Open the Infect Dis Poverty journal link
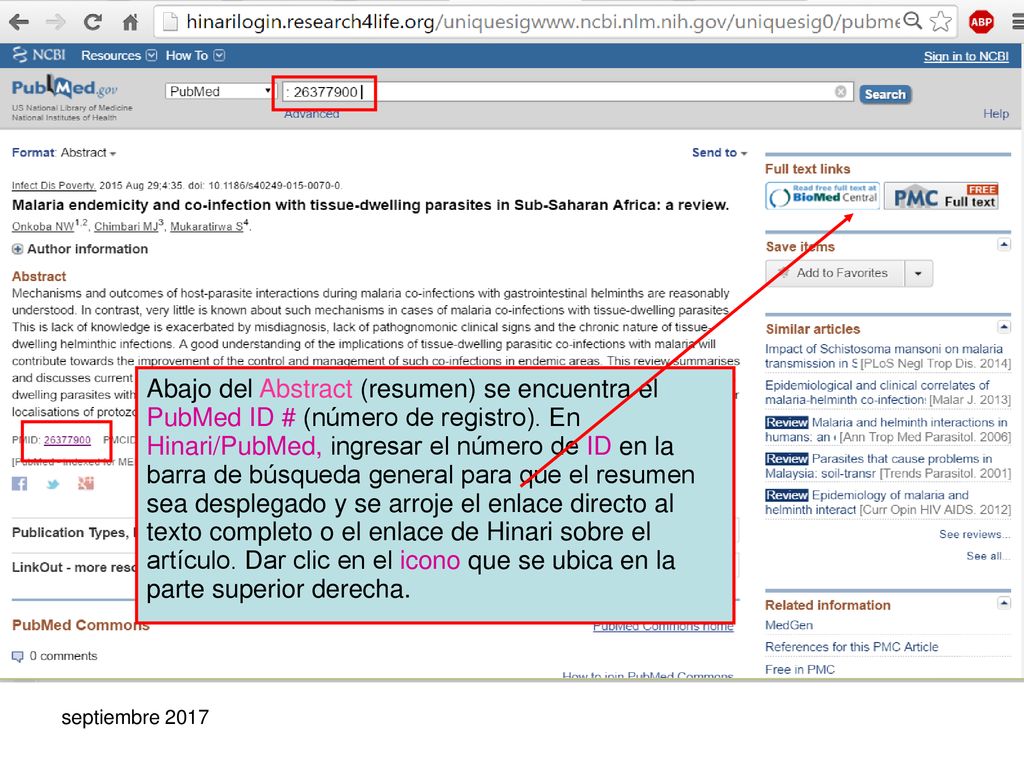Screen dimensions: 1024x768 pos(54,185)
